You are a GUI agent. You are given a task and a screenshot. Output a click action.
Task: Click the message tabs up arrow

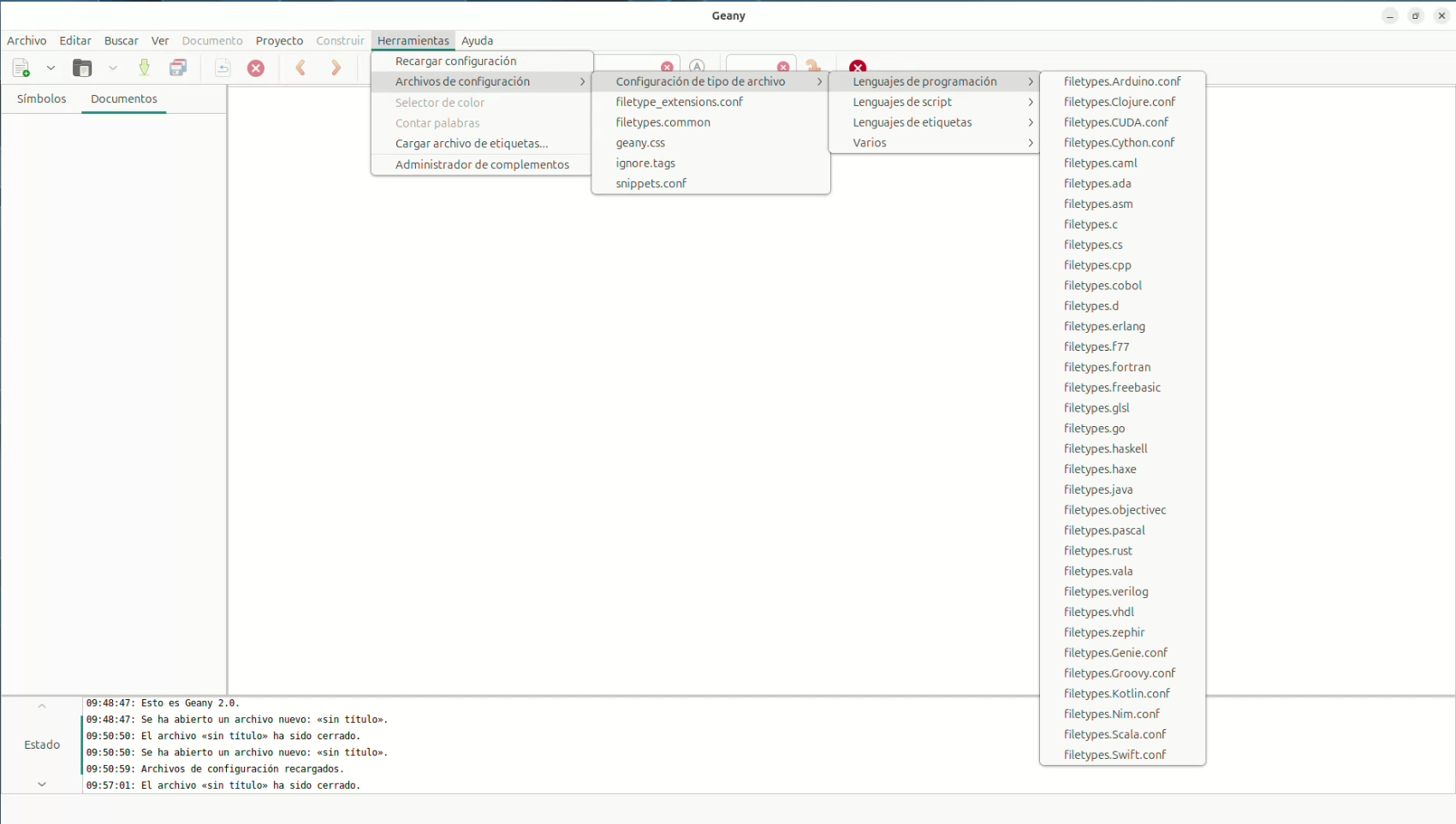pos(41,706)
